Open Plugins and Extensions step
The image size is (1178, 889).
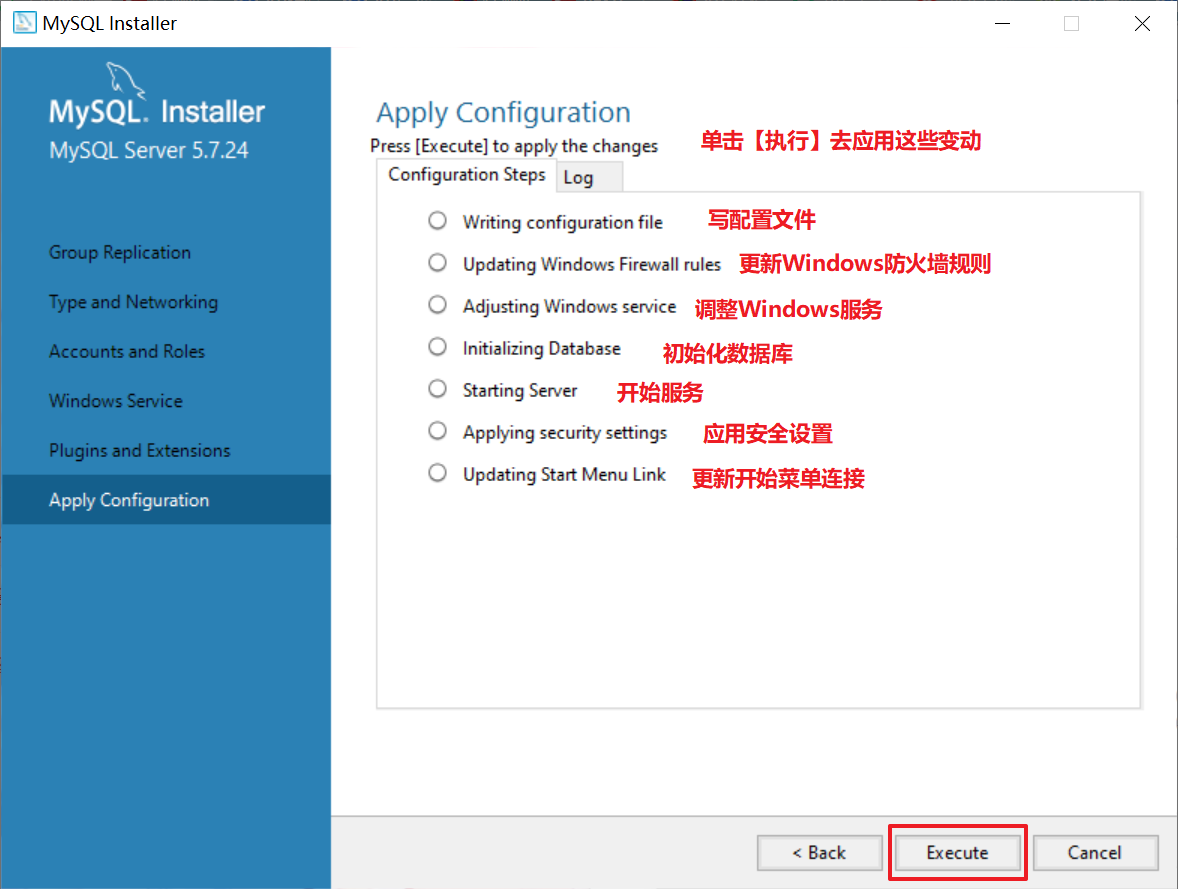point(140,451)
